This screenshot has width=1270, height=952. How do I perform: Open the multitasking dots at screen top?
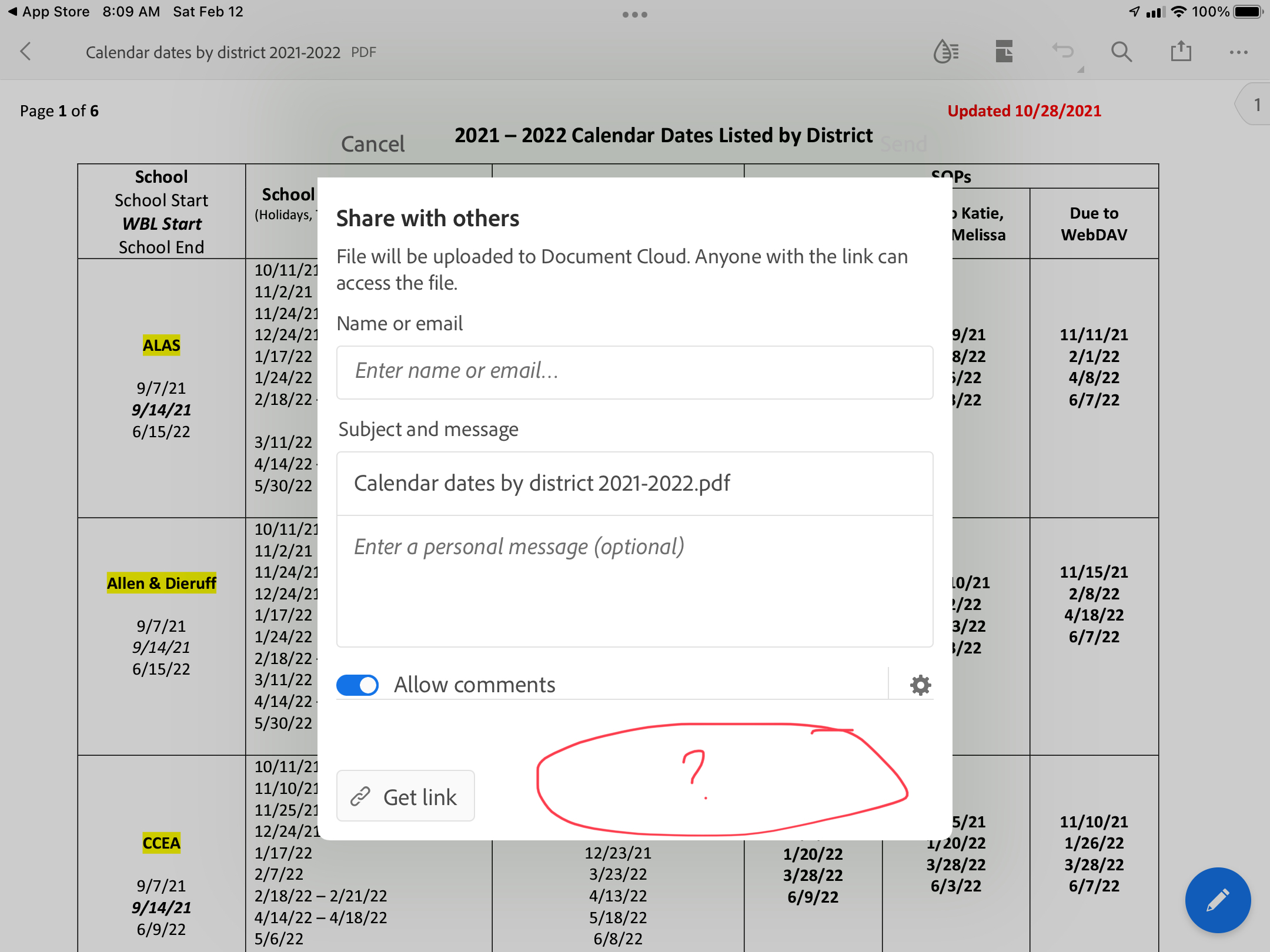(x=634, y=14)
